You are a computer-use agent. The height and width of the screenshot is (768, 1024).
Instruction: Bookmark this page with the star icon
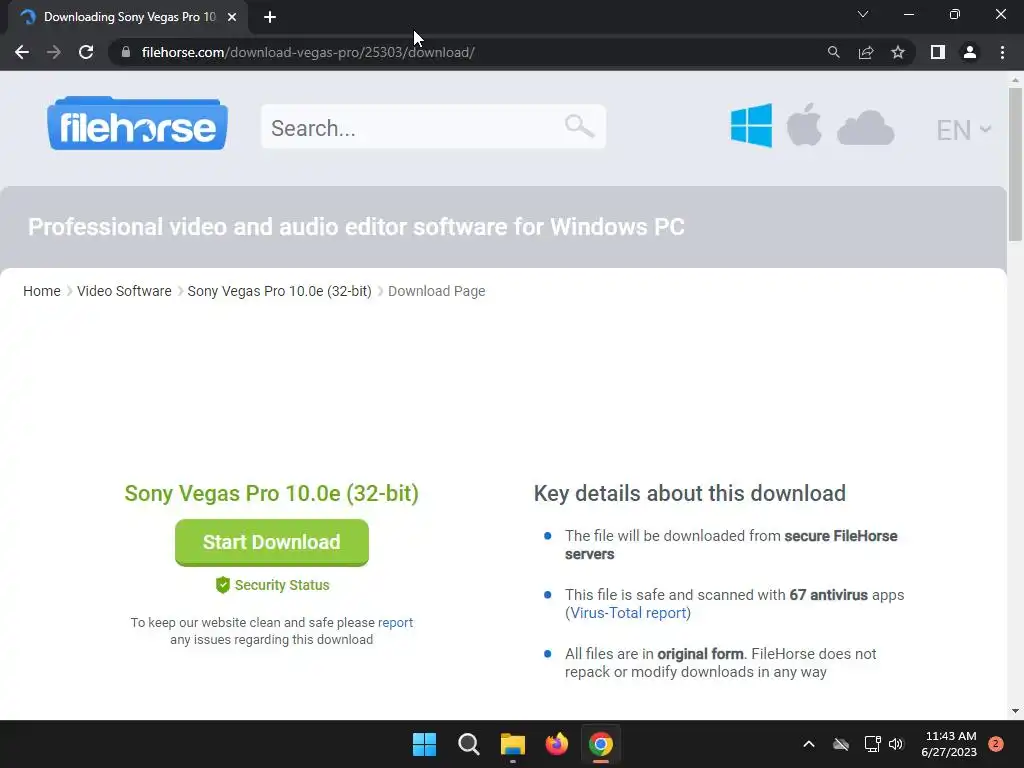(898, 52)
